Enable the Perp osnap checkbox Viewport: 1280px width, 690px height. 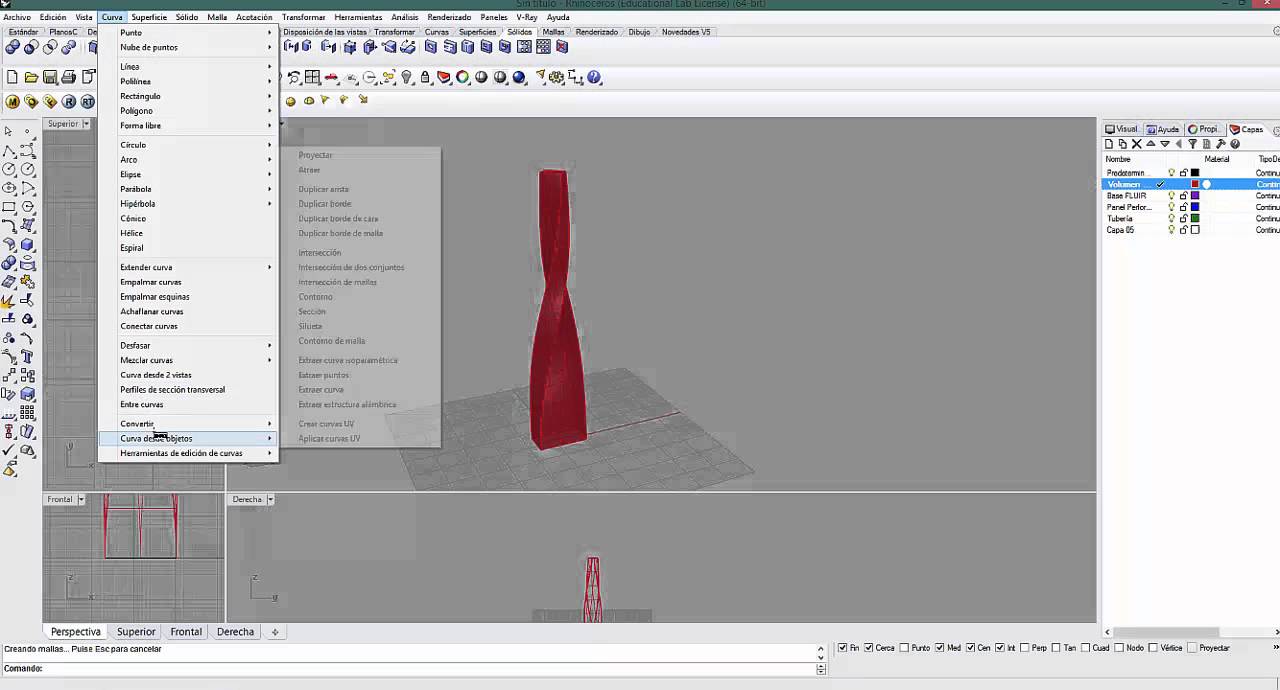coord(1024,648)
